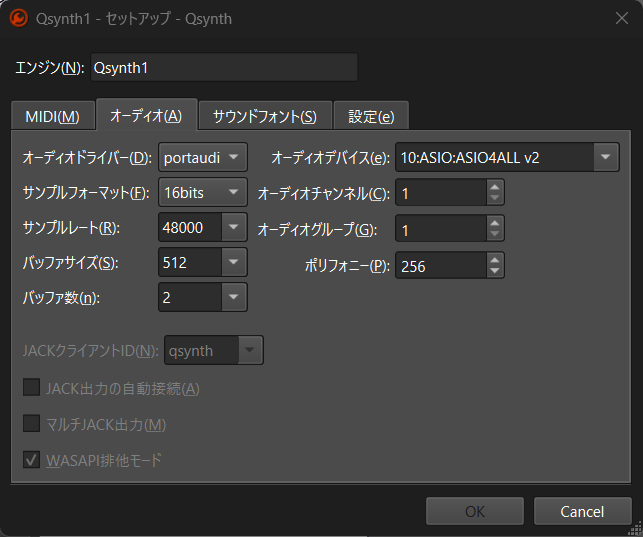Open the JACKクライアントID qsynth dropdown
643x537 pixels.
pyautogui.click(x=213, y=350)
